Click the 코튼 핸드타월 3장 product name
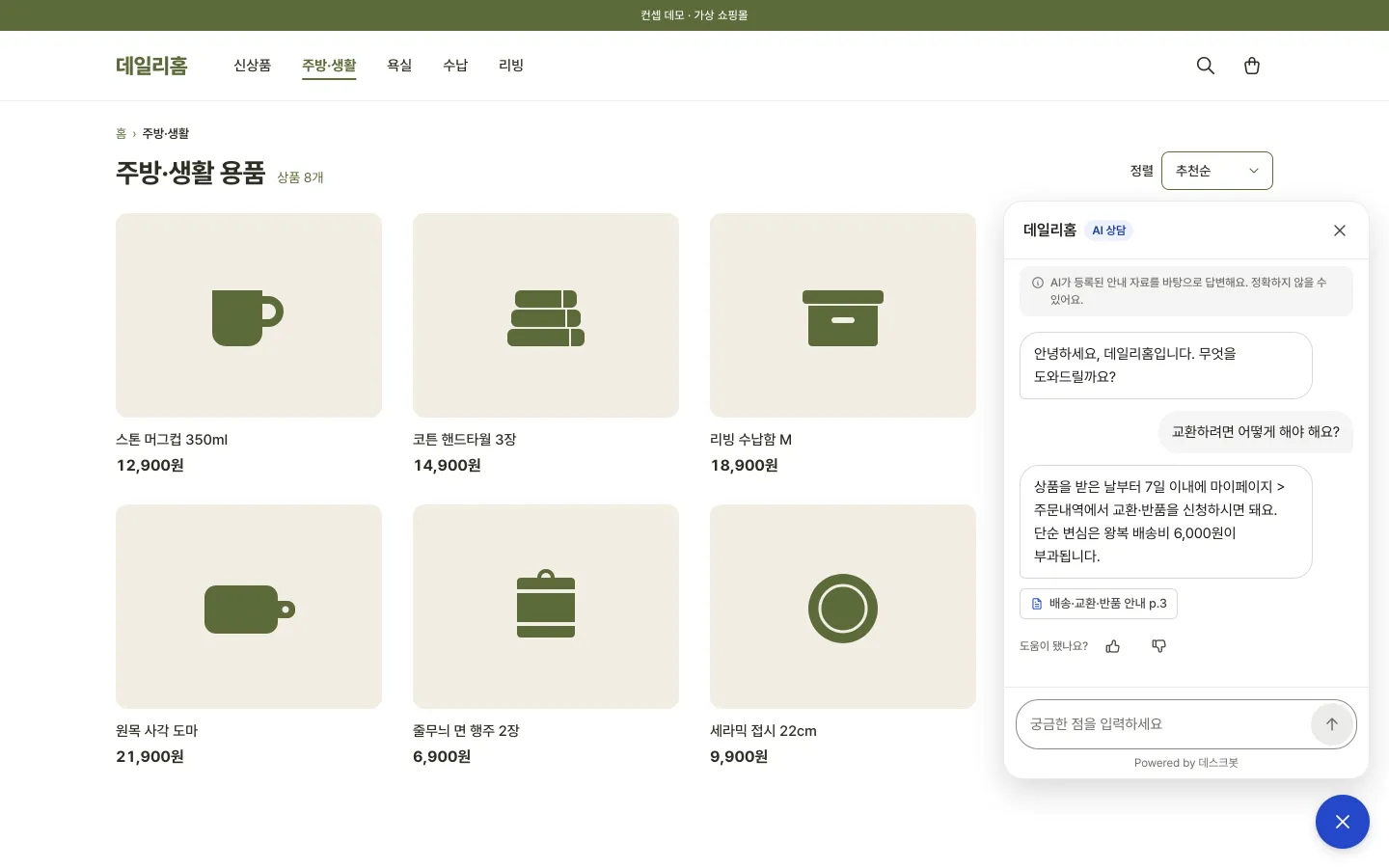 click(465, 440)
